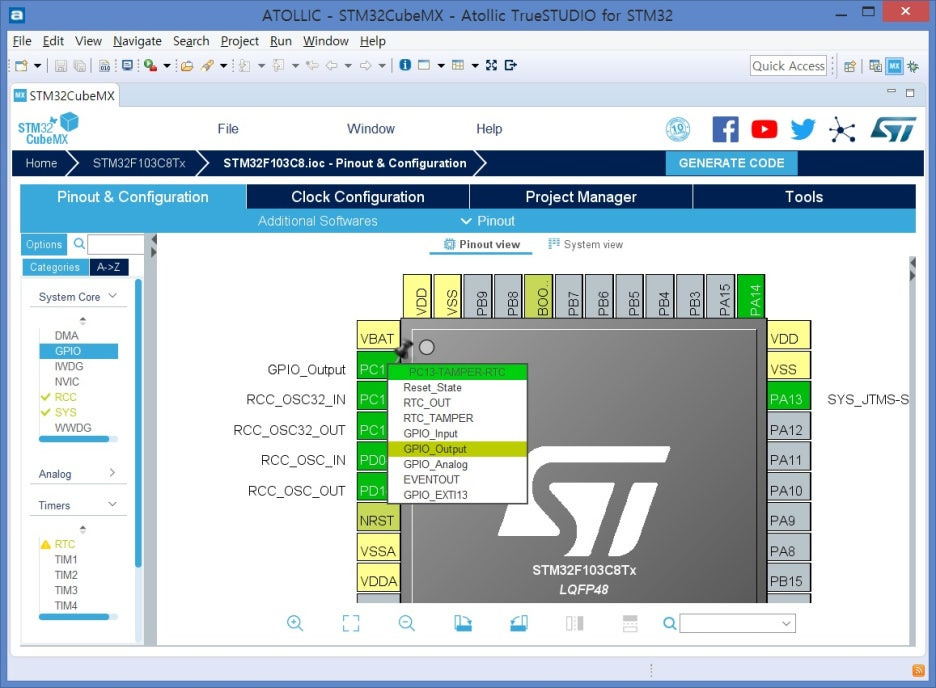This screenshot has height=688, width=936.
Task: Click the Save All icon in toolbar
Action: click(x=79, y=66)
